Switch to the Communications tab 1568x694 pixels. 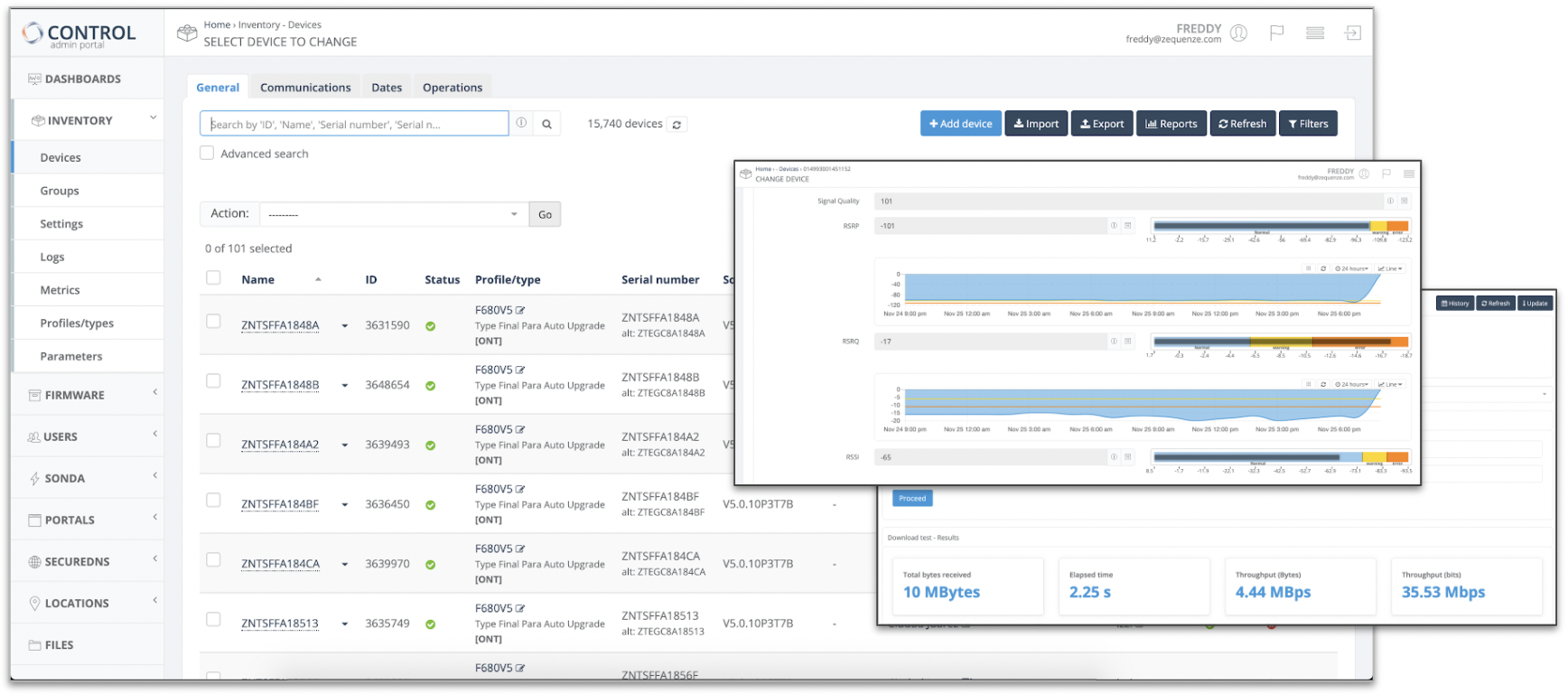[x=305, y=88]
